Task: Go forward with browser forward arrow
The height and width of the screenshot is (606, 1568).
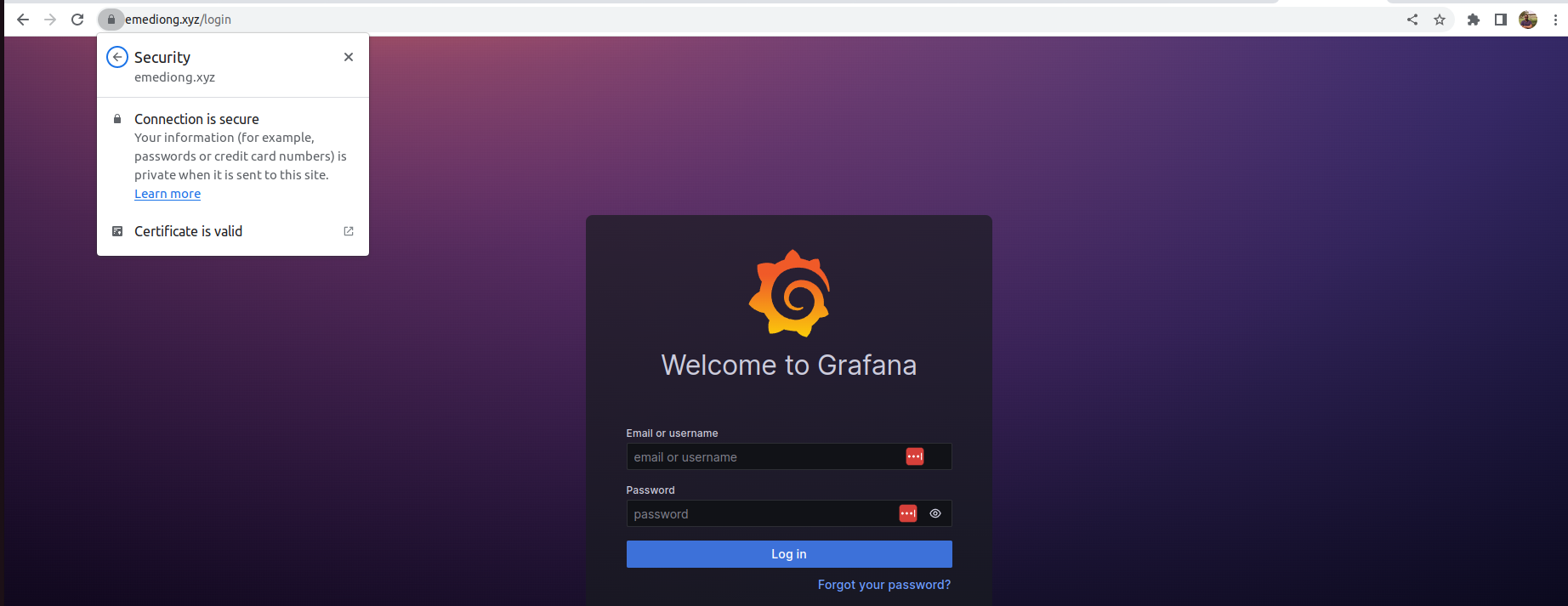Action: (x=50, y=20)
